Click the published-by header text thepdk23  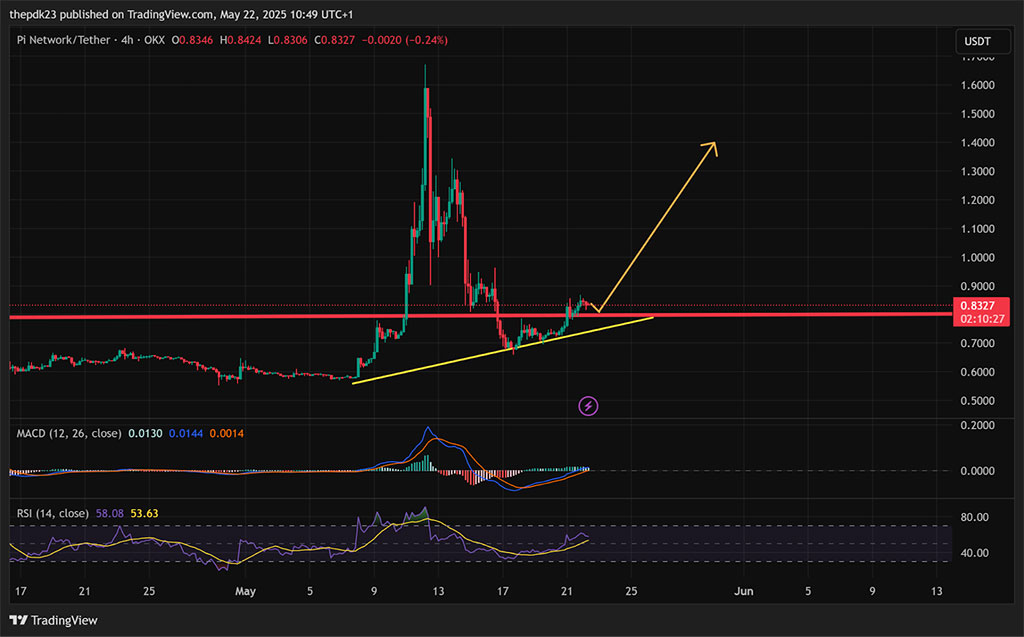point(33,14)
